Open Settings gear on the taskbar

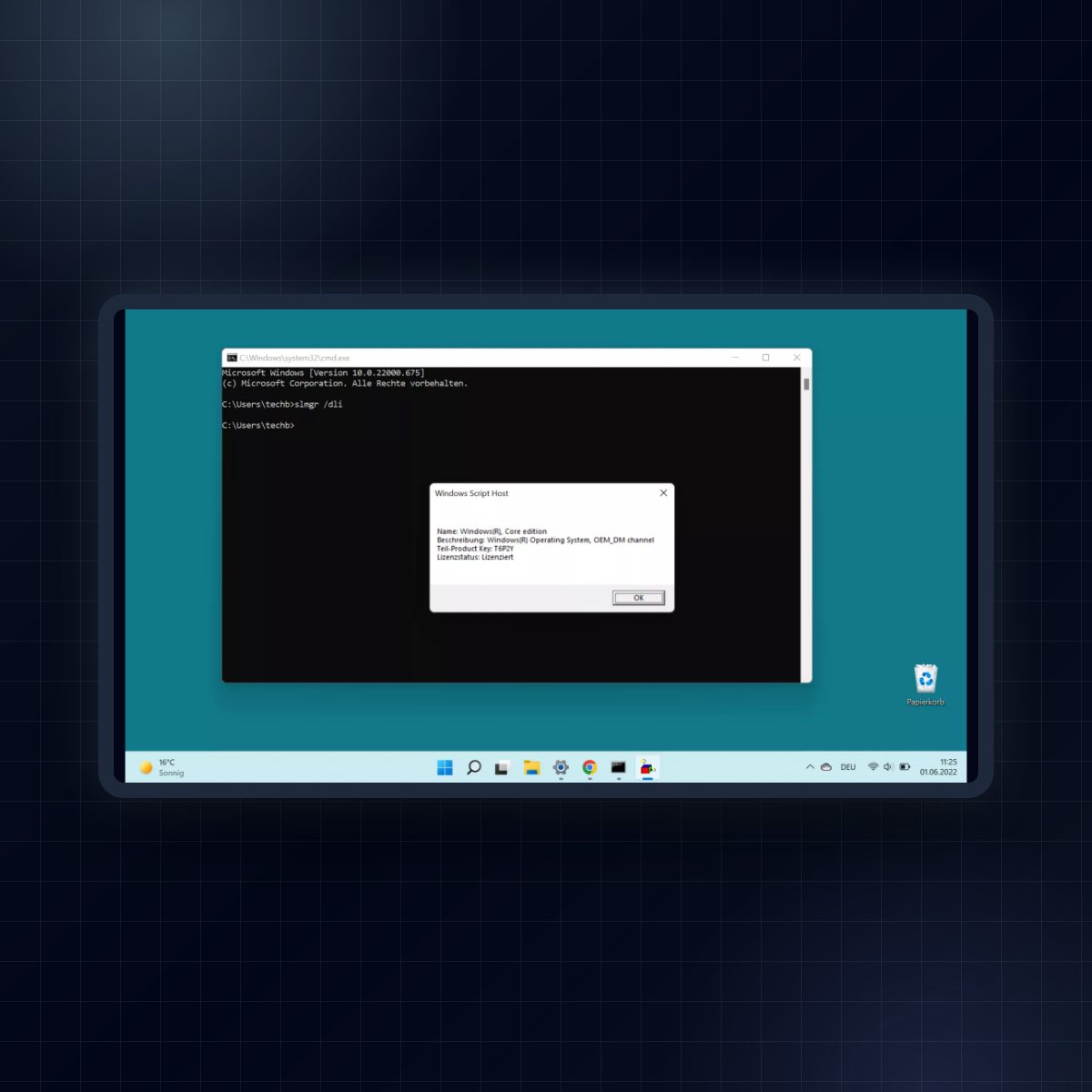[561, 767]
